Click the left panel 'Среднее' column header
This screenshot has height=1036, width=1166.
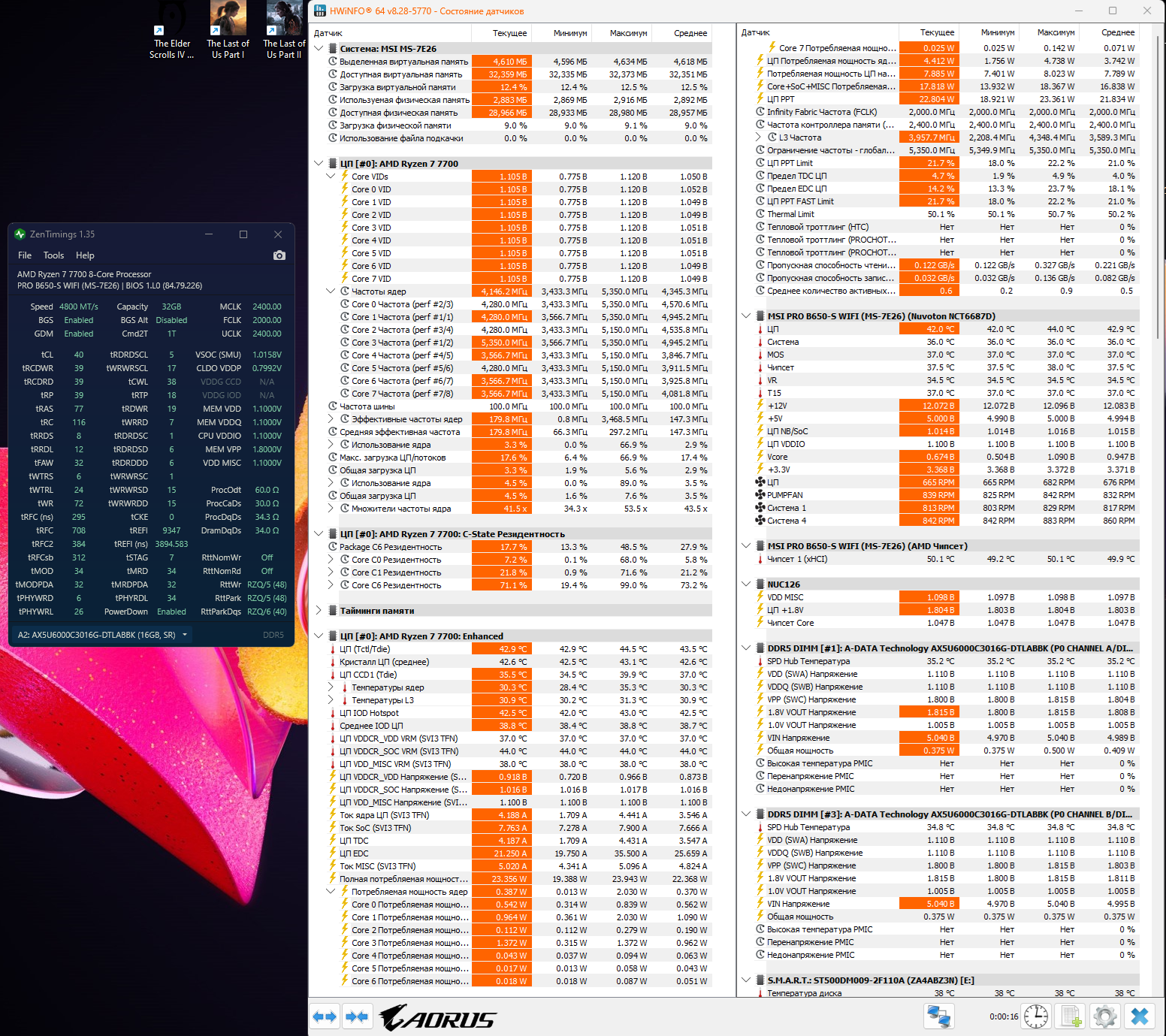(682, 33)
